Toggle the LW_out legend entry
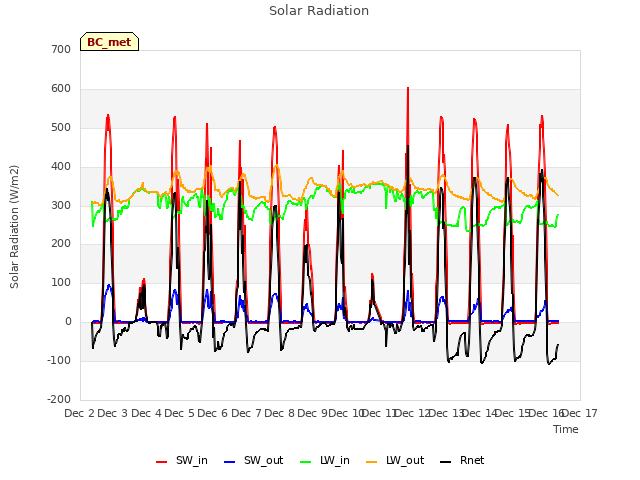This screenshot has height=480, width=640. pyautogui.click(x=395, y=460)
